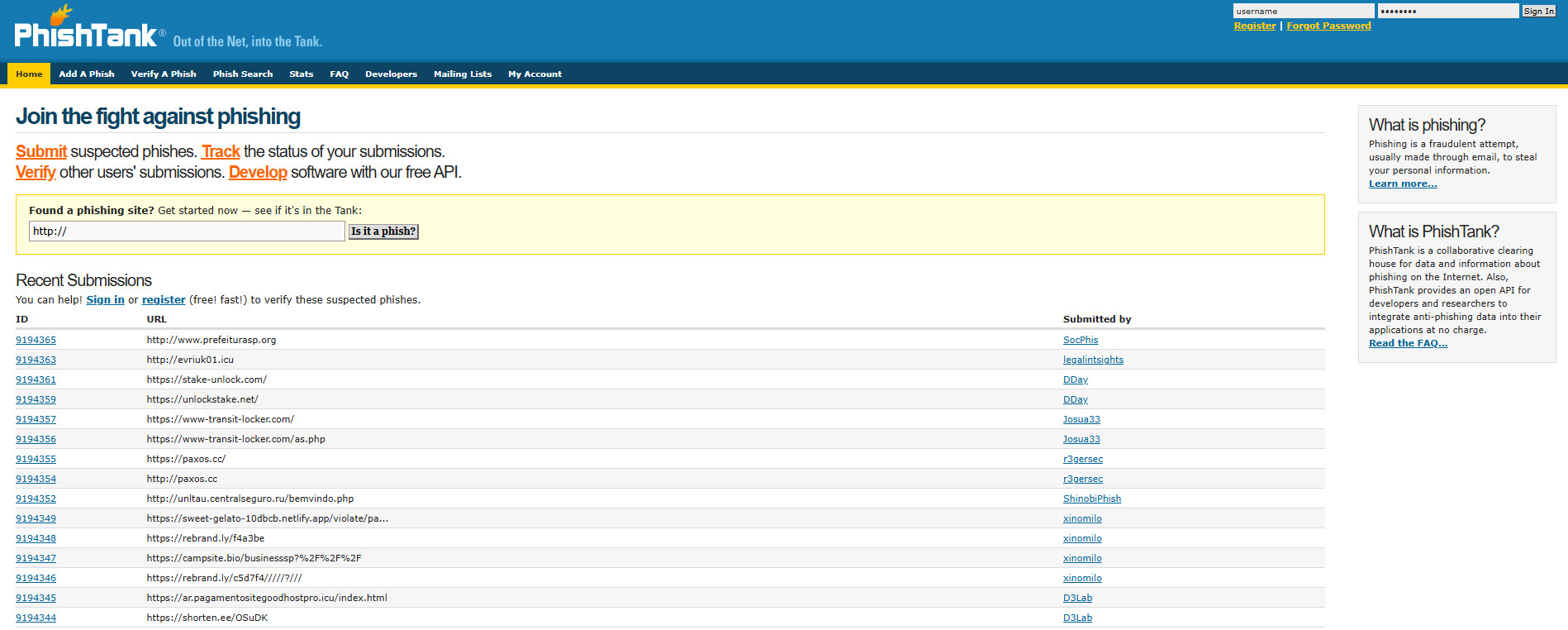1568x630 pixels.
Task: Follow the orange Submit link
Action: (x=41, y=151)
